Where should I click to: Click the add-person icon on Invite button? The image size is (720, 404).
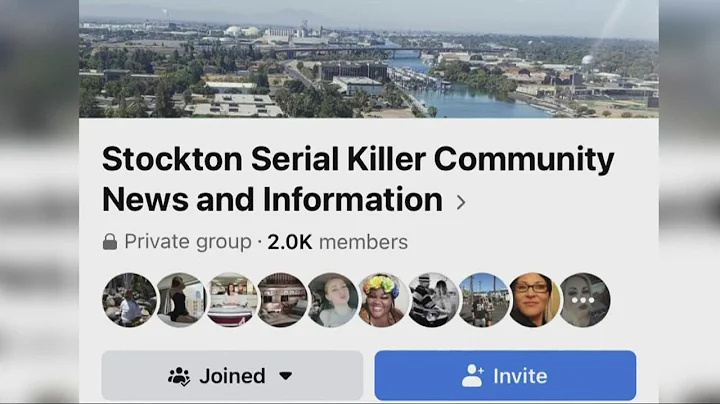tap(472, 376)
